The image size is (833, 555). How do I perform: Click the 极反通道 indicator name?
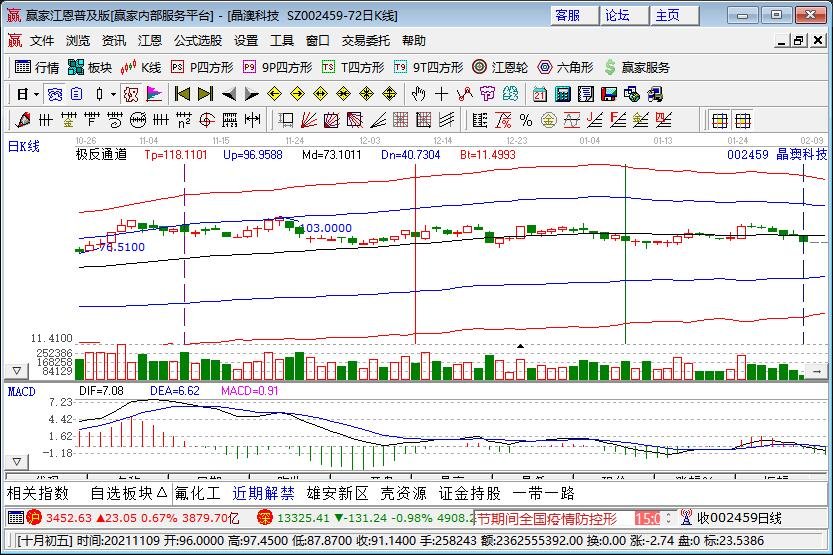coord(101,155)
